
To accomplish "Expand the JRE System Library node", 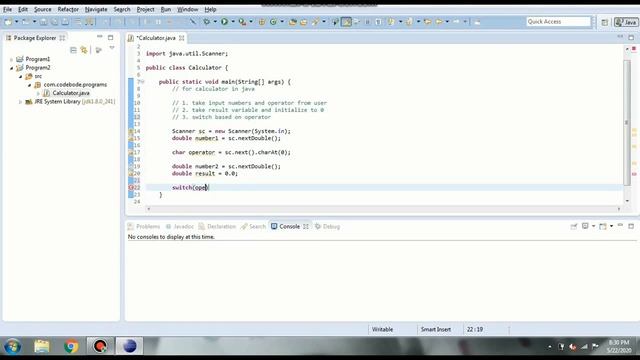I will click(x=20, y=102).
